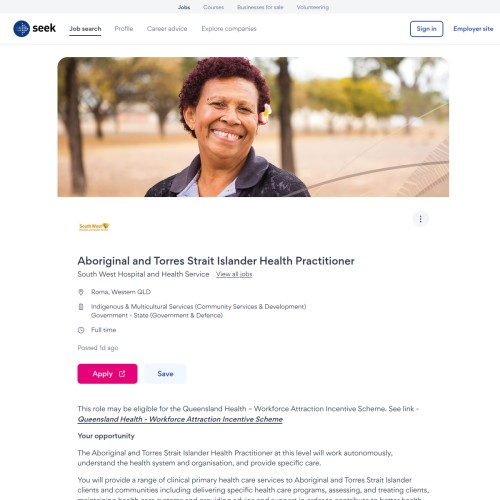
Task: Click the smiling woman banner image
Action: (253, 127)
